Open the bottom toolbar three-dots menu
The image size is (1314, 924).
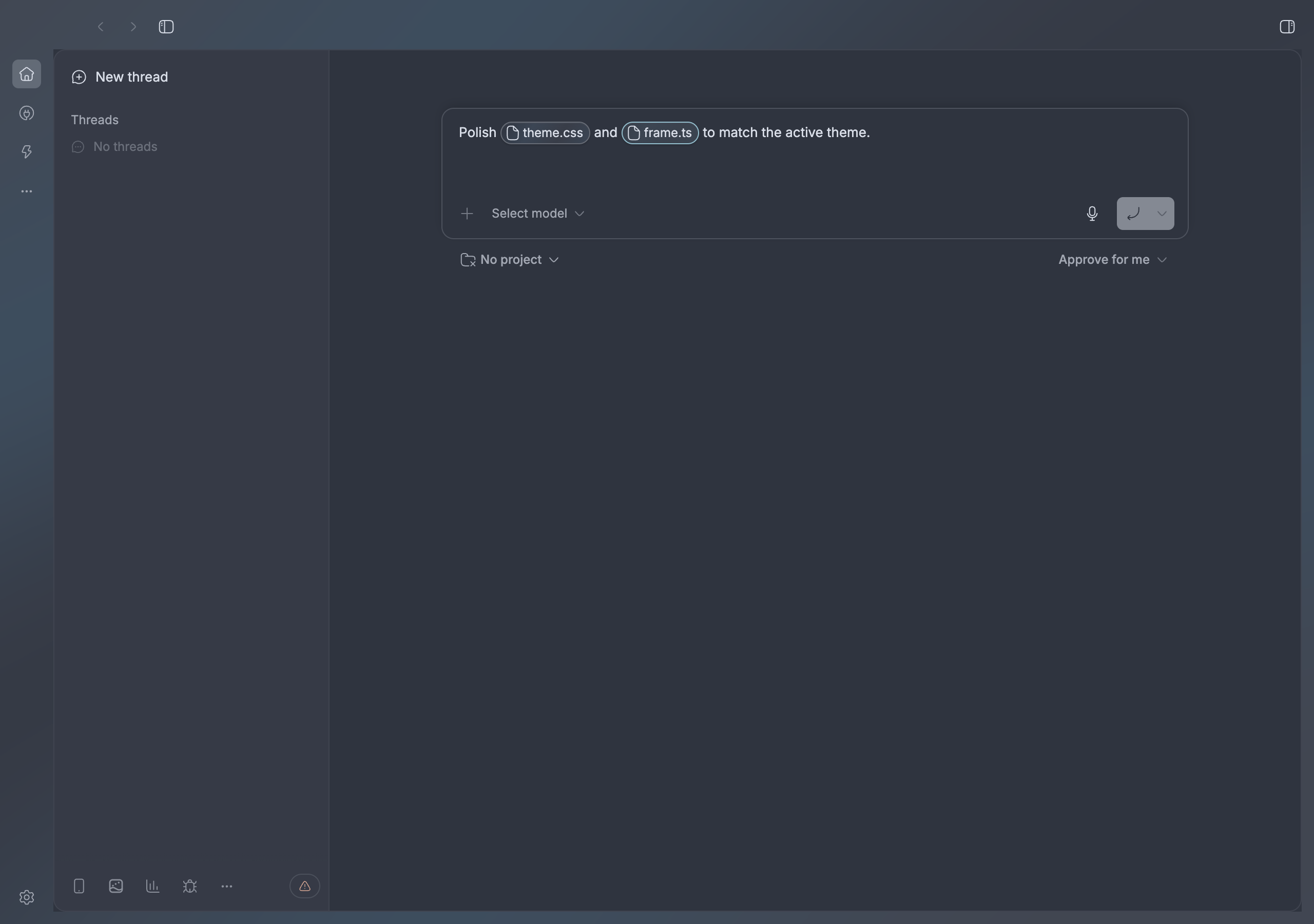coord(227,886)
